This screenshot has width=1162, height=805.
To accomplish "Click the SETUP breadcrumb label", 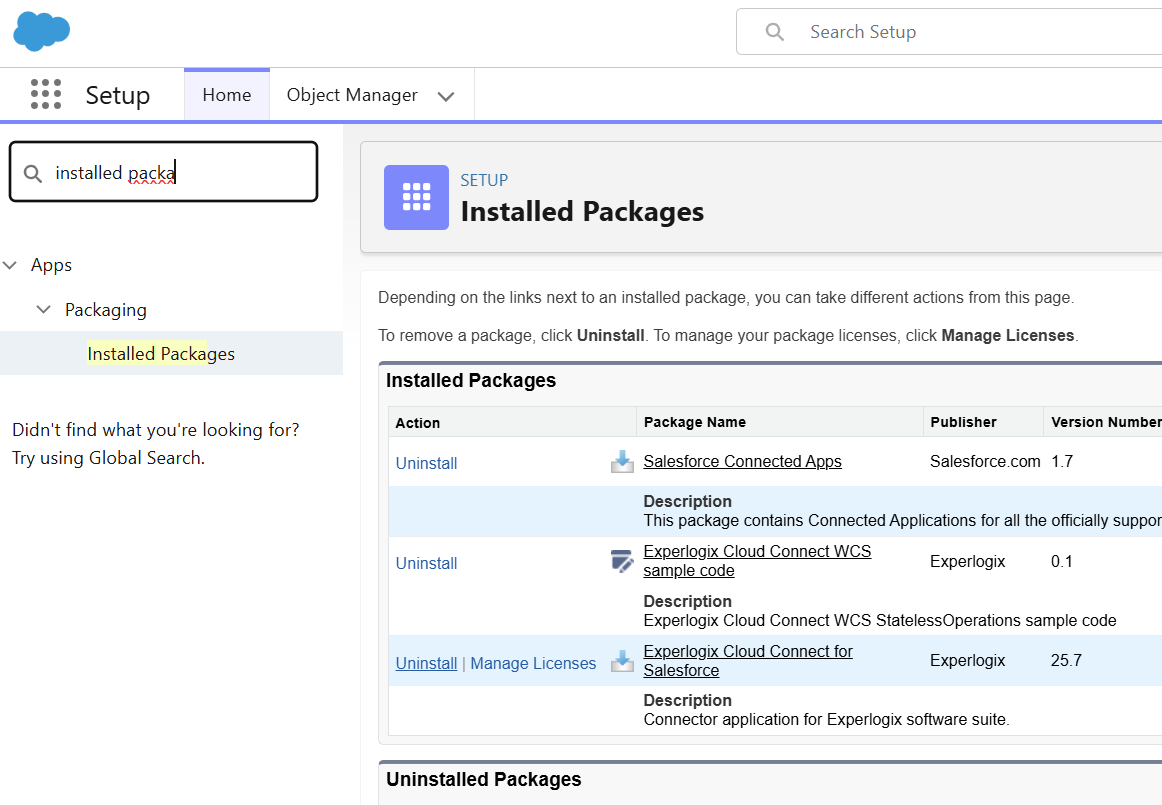I will (x=484, y=180).
